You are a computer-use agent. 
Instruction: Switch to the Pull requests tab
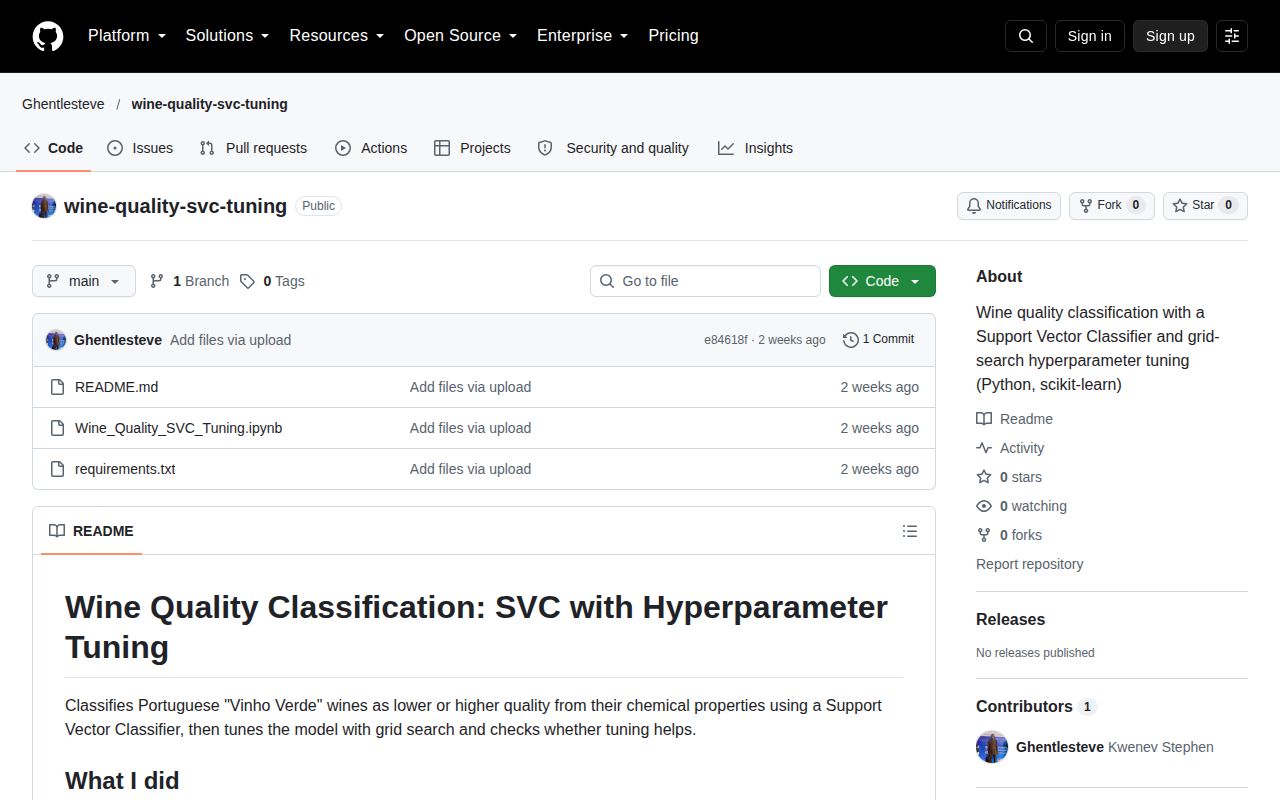[x=253, y=148]
